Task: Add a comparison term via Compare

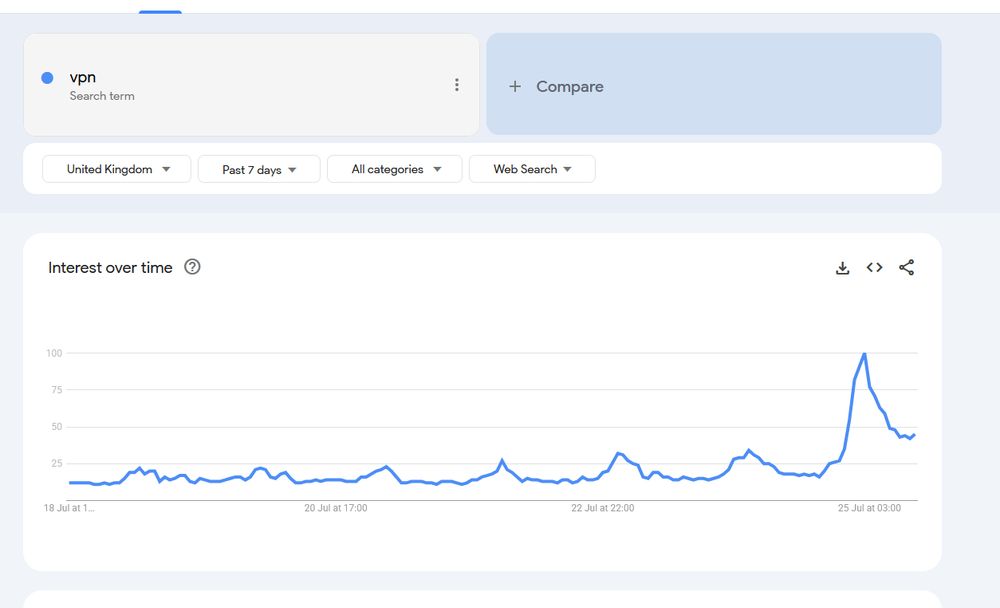Action: coord(714,84)
